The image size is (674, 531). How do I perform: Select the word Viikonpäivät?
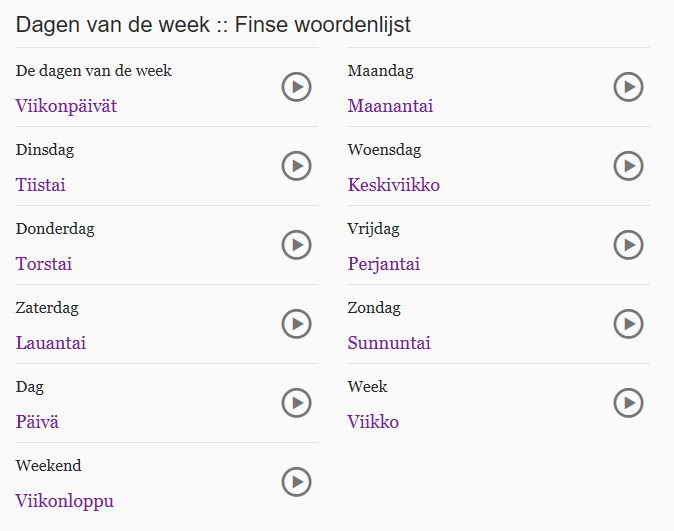pyautogui.click(x=66, y=107)
